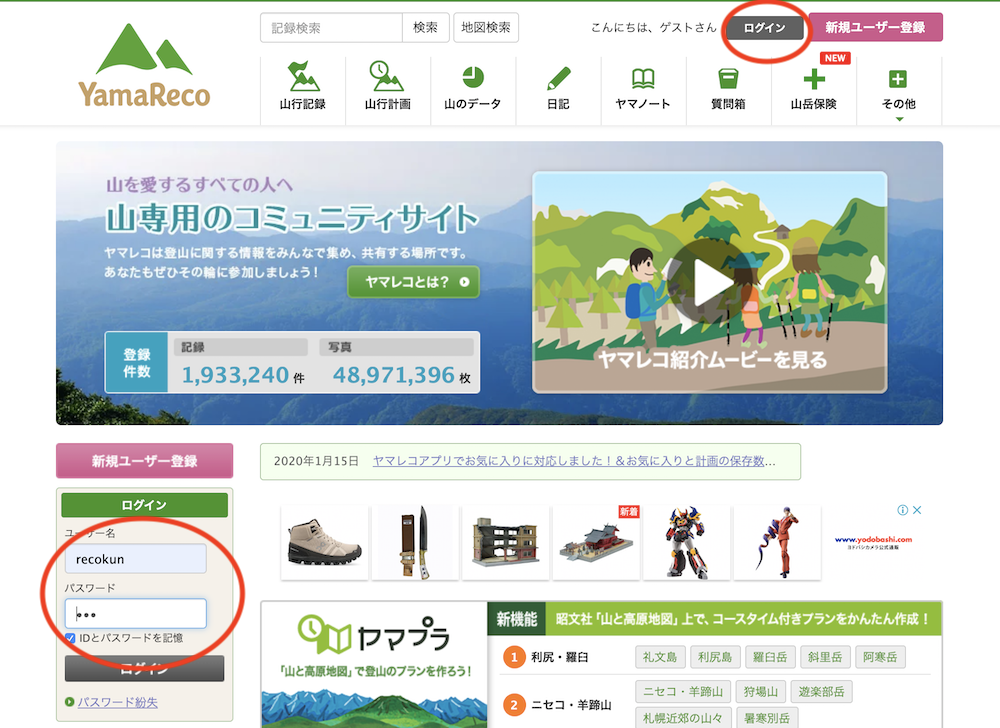Click the YamaReco mountain logo
This screenshot has height=728, width=1000.
(144, 66)
